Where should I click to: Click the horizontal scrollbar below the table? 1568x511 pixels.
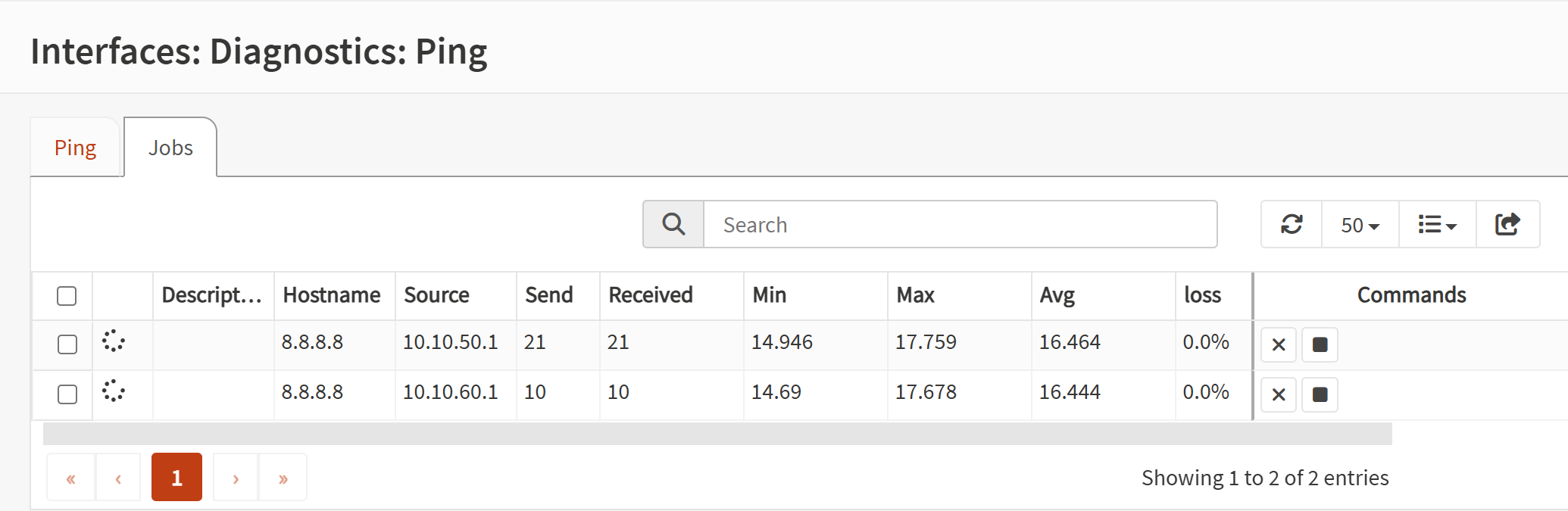point(717,434)
